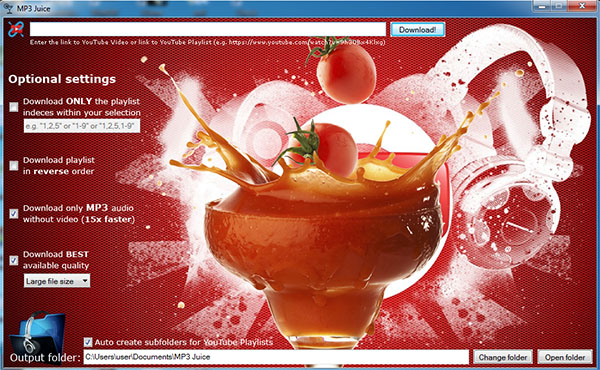
Task: Click the Download! button
Action: (417, 29)
